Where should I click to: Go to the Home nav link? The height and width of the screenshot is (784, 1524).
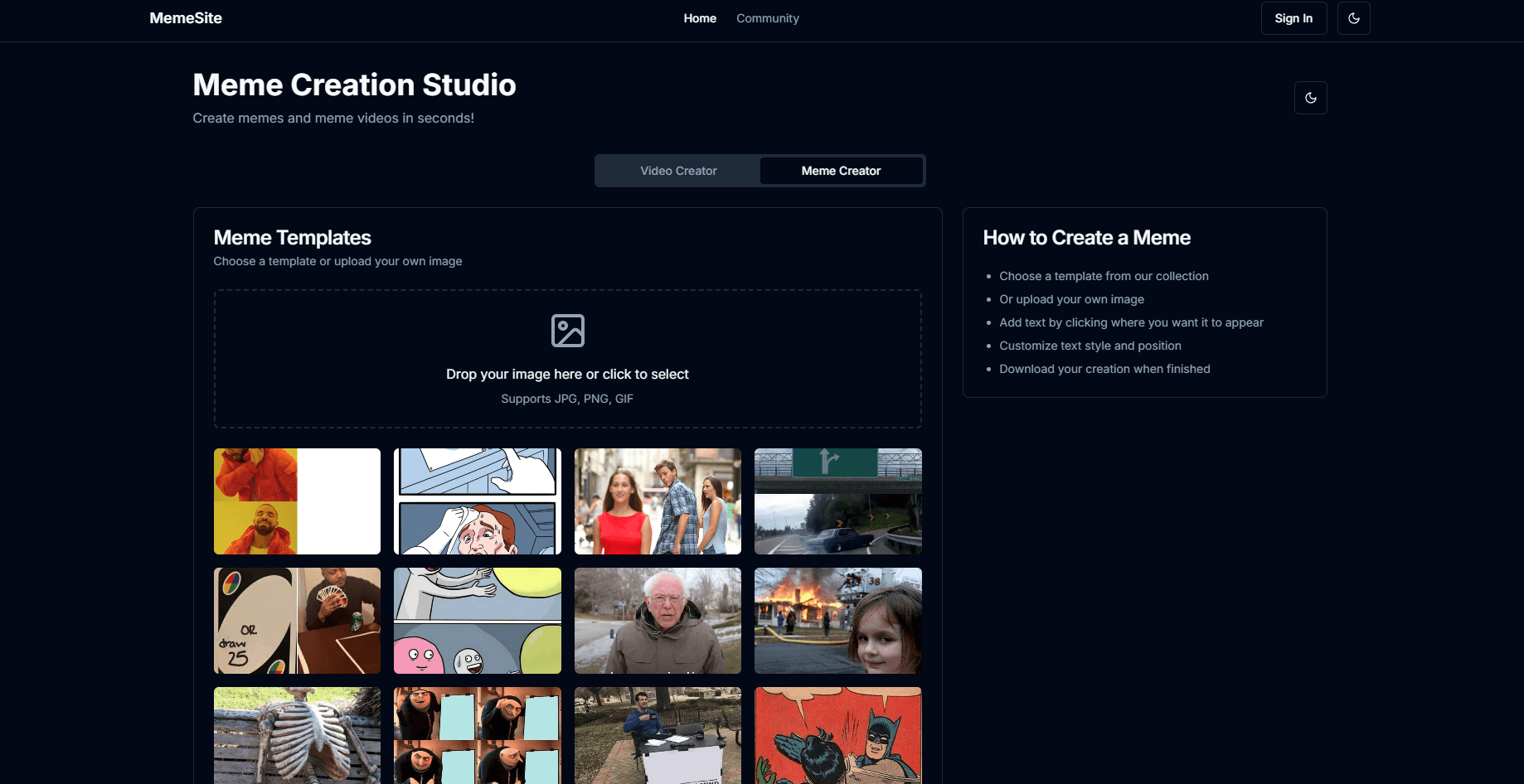click(699, 18)
